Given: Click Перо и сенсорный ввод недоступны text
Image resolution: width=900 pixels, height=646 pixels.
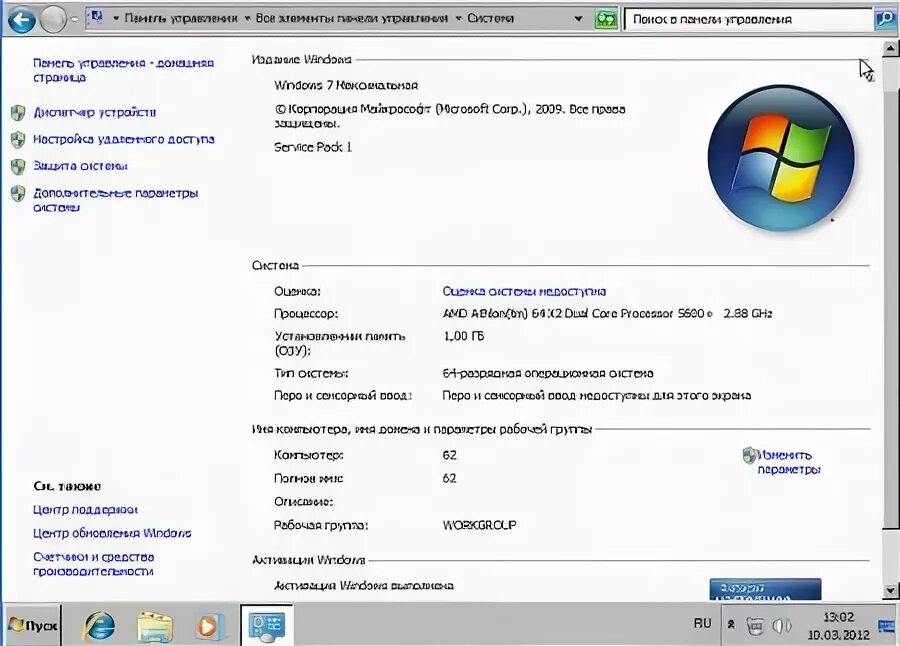Looking at the screenshot, I should coord(596,396).
